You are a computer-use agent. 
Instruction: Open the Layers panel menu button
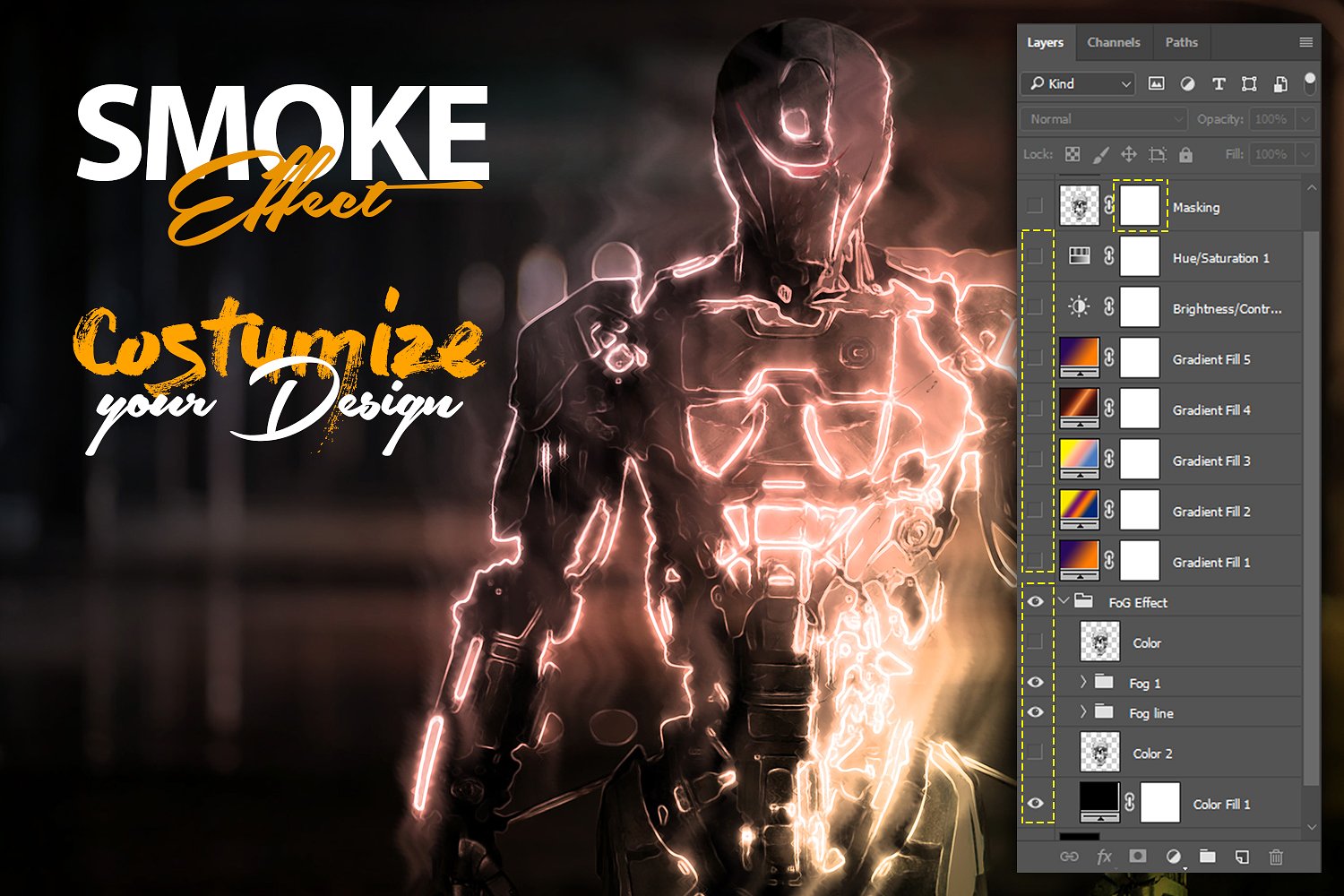(1305, 42)
